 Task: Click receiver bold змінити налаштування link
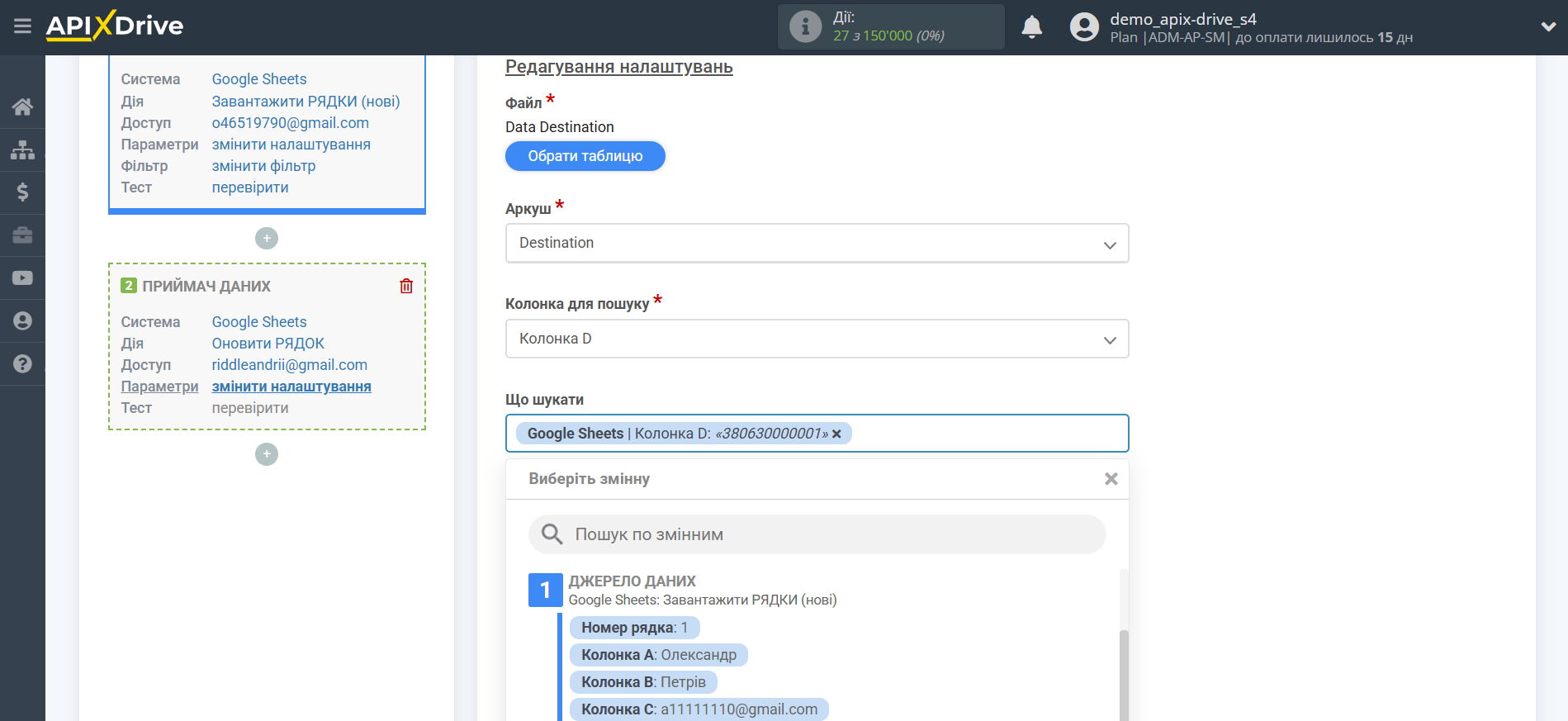[291, 387]
